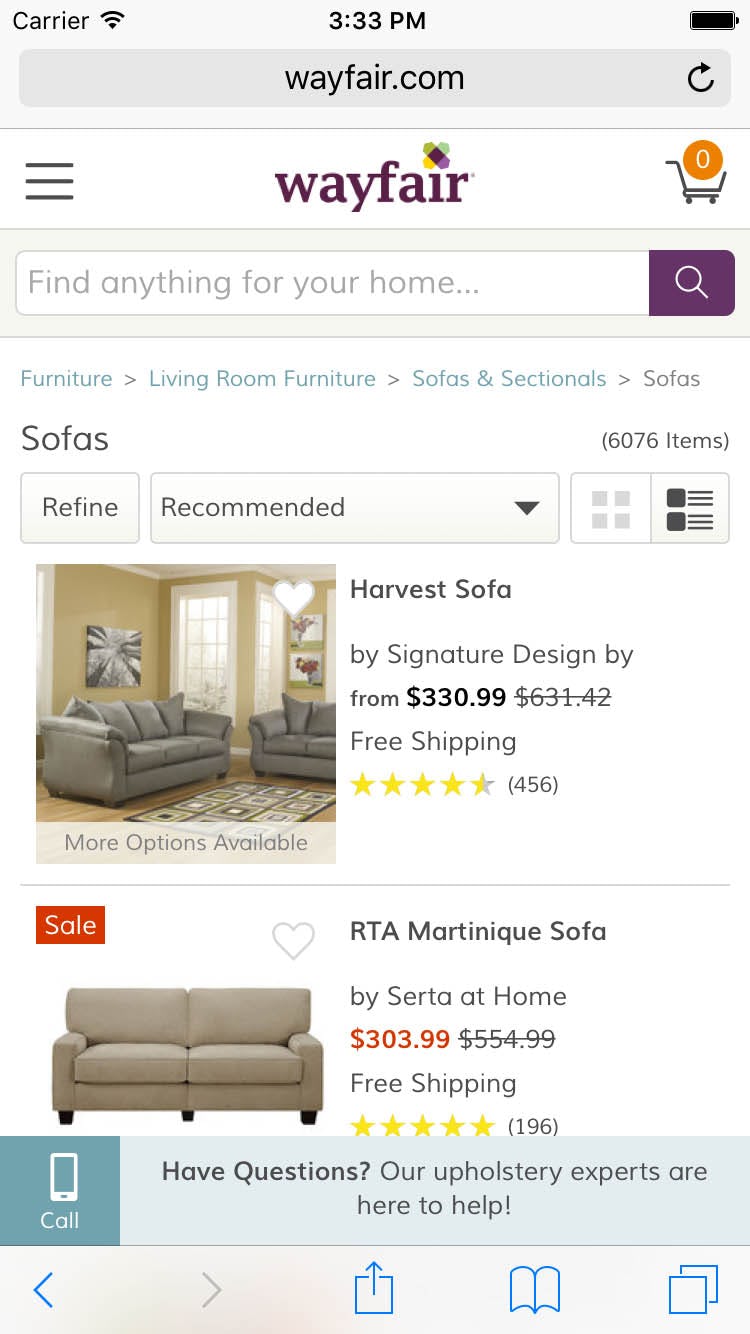
Task: Open the hamburger navigation menu
Action: 49,181
